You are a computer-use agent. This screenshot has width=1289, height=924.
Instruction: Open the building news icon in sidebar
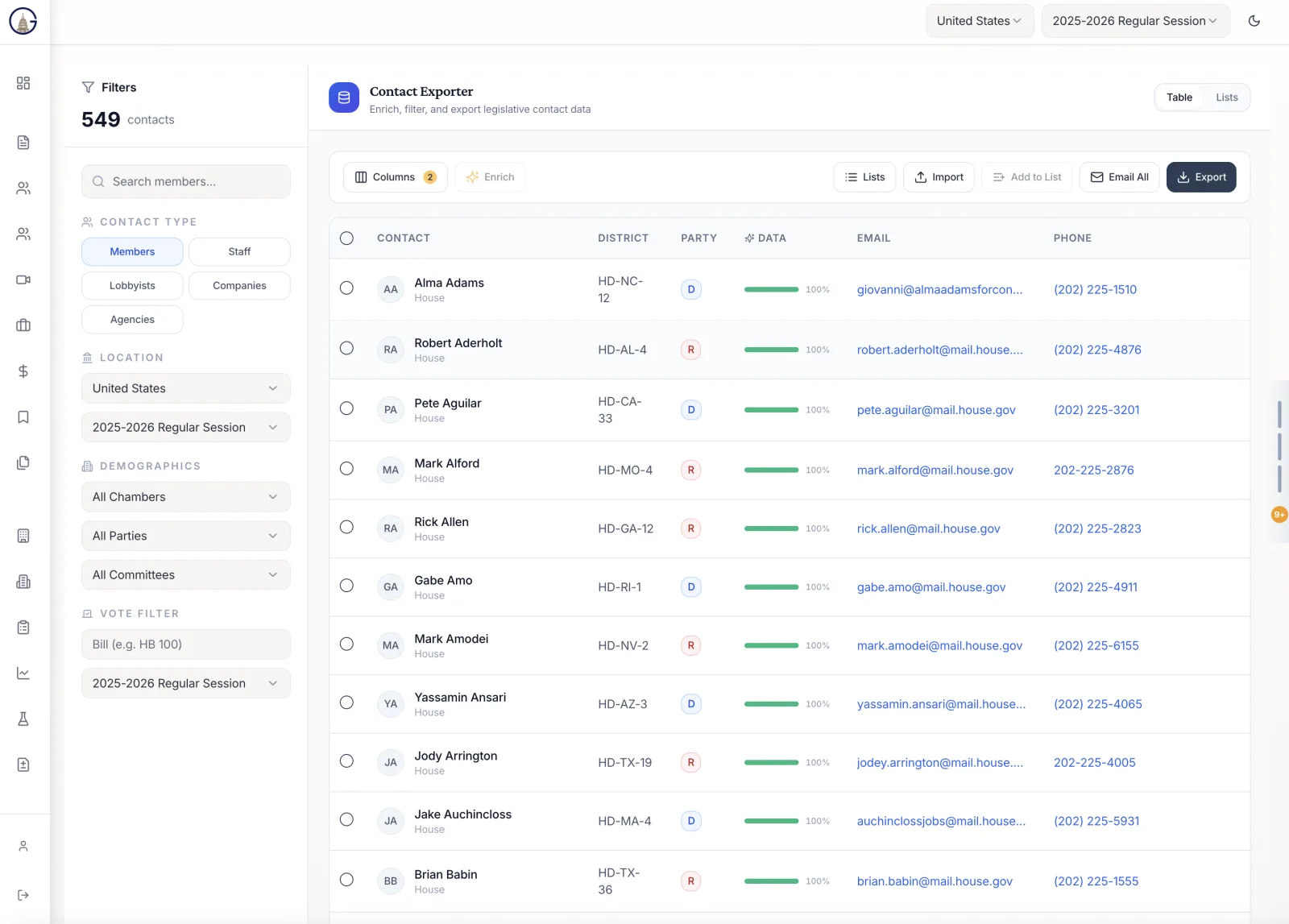(x=23, y=582)
